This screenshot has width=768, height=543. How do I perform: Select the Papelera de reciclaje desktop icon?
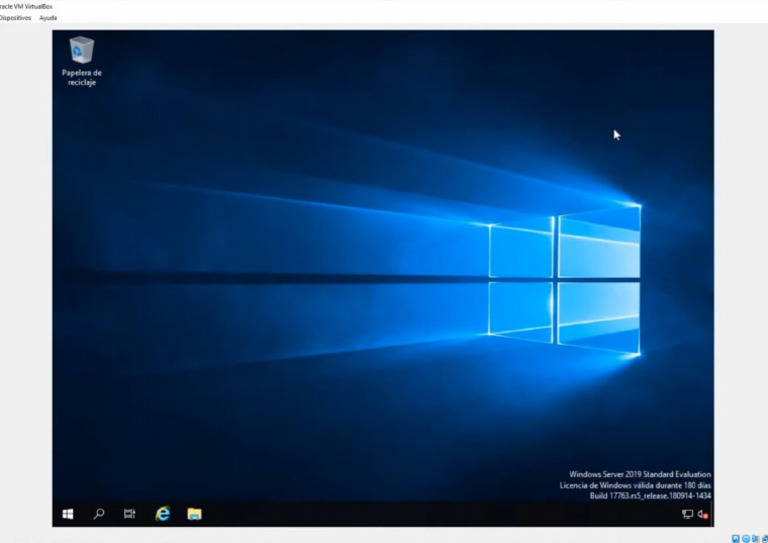click(x=82, y=61)
